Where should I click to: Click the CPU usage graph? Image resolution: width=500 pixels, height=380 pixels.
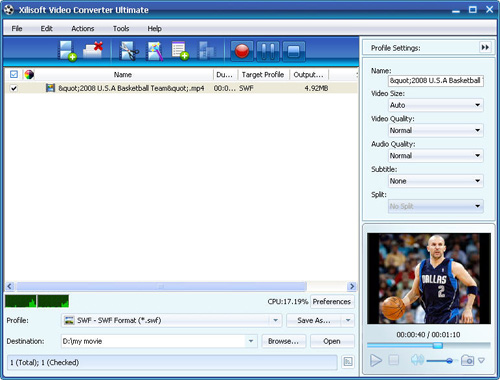point(37,301)
